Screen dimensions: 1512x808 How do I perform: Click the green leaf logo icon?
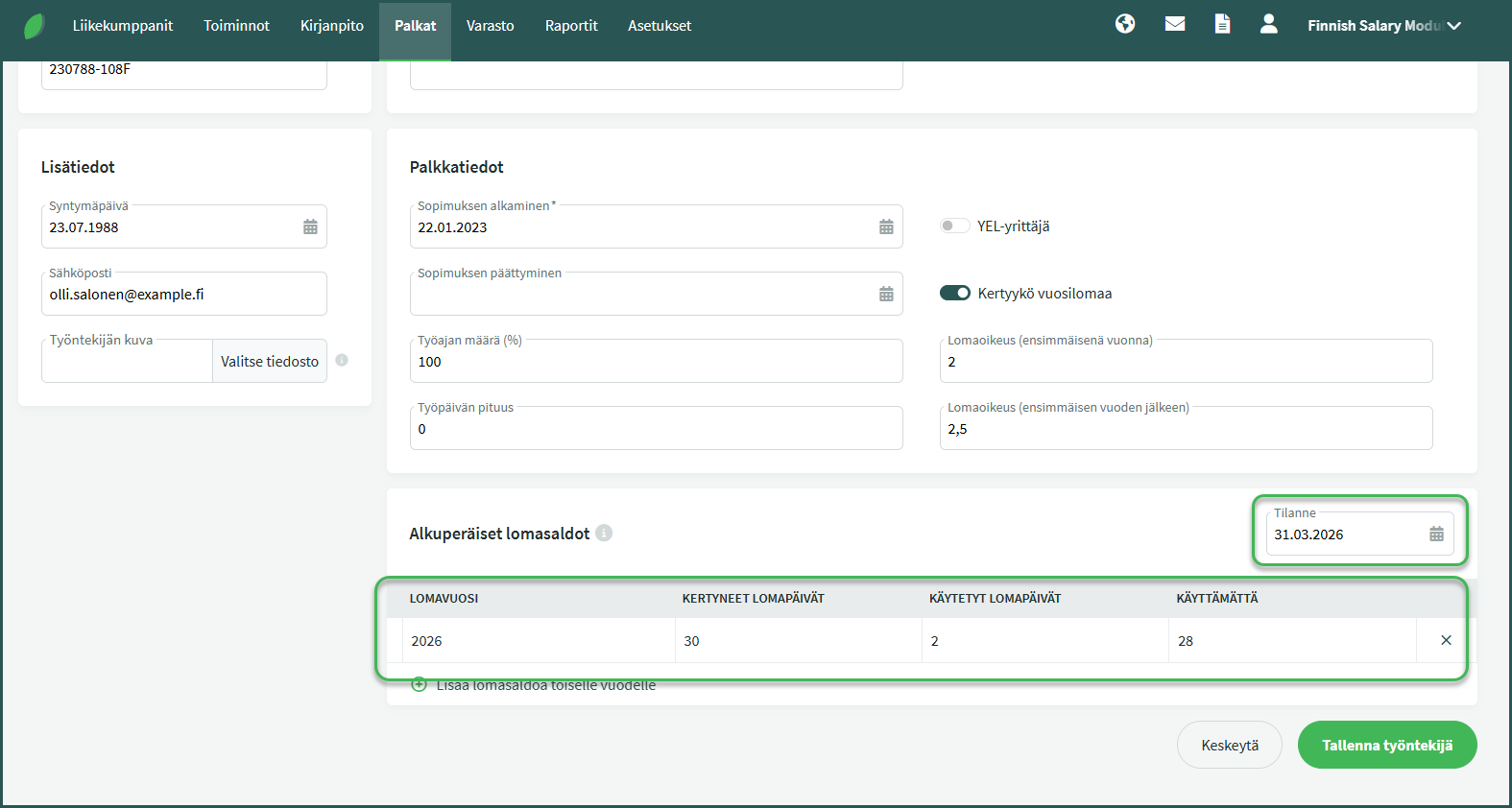click(x=34, y=26)
